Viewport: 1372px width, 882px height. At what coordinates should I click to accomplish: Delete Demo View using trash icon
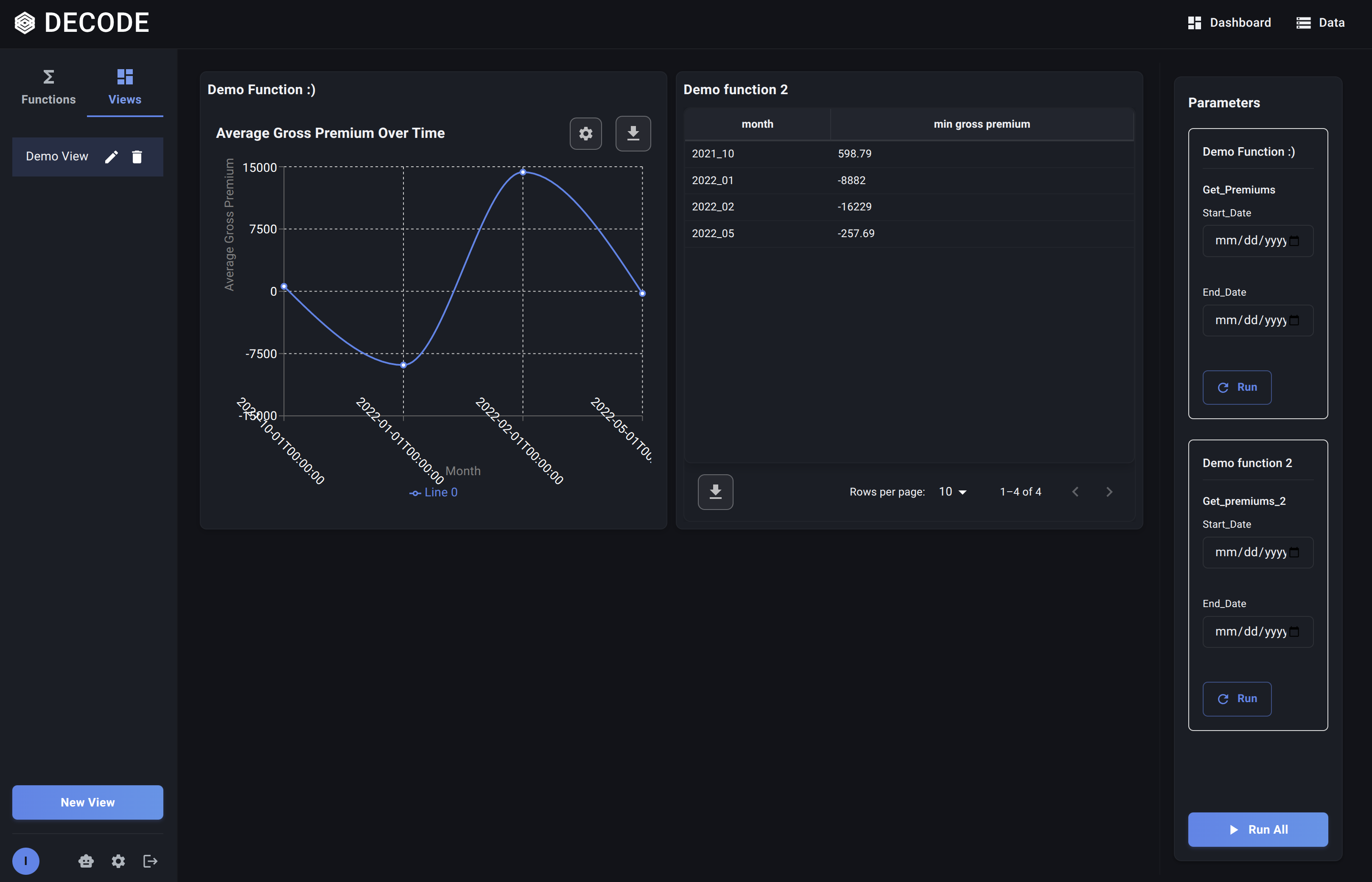click(137, 157)
